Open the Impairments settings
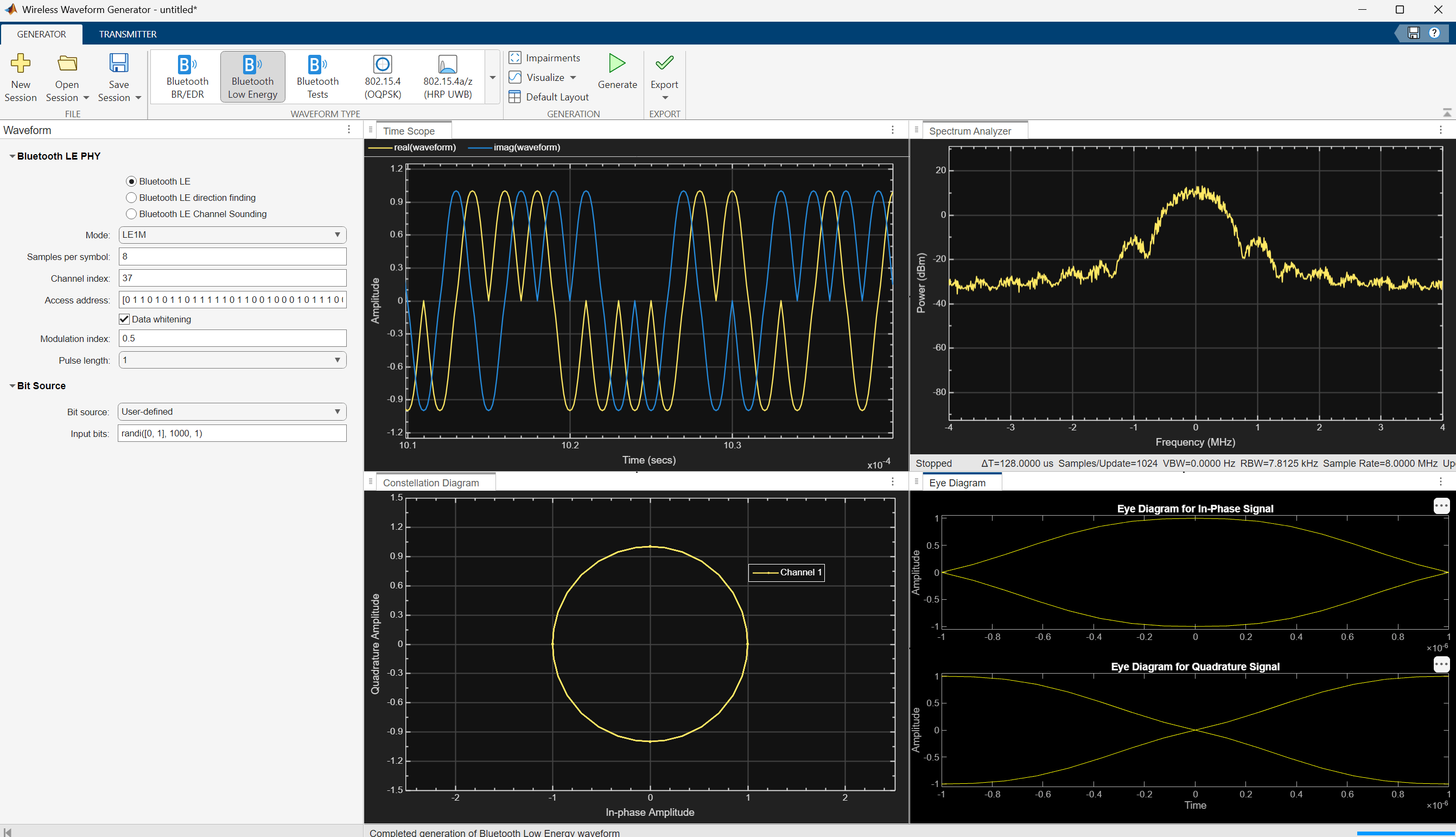 tap(545, 58)
